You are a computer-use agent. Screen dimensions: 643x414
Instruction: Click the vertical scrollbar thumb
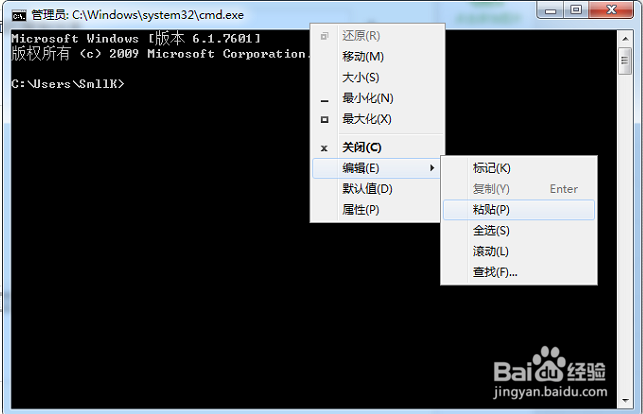[625, 61]
